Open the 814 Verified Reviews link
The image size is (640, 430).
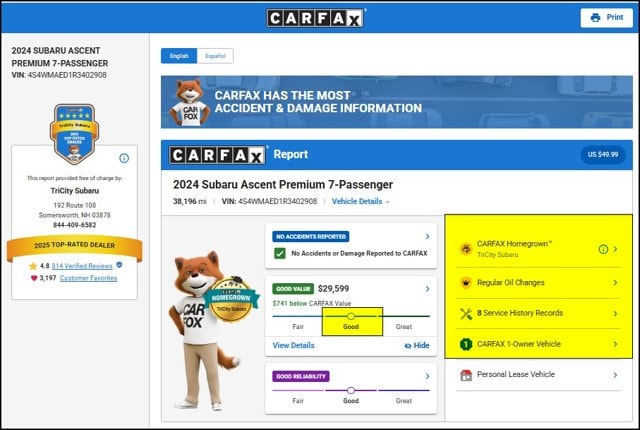[x=82, y=266]
